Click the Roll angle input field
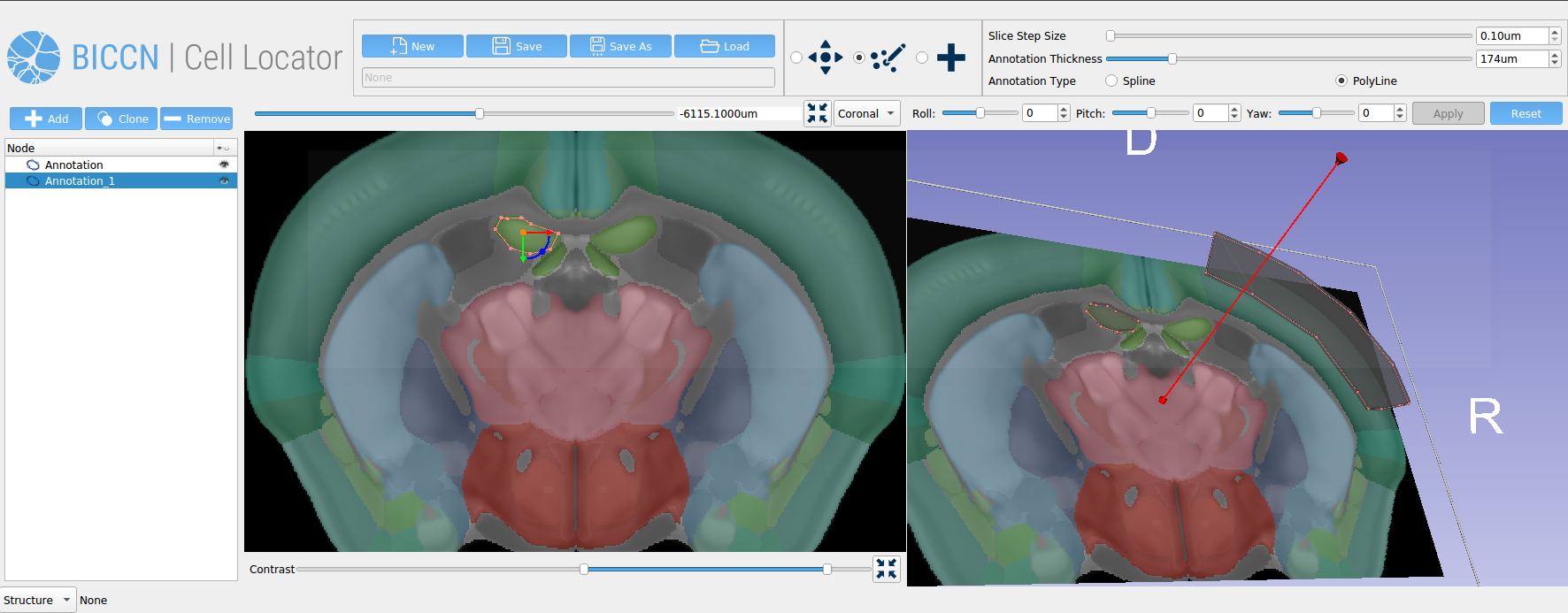The height and width of the screenshot is (613, 1568). point(1040,113)
